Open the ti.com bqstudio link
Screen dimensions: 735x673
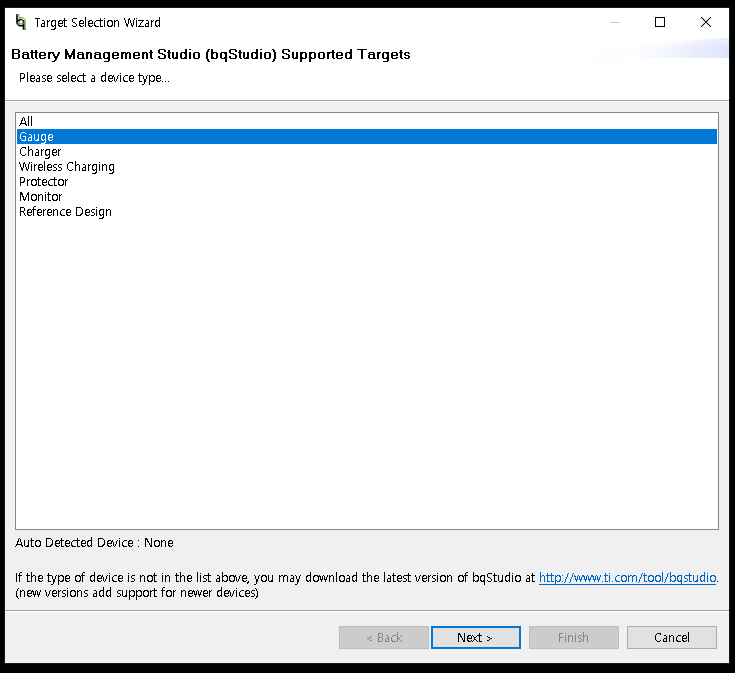627,577
